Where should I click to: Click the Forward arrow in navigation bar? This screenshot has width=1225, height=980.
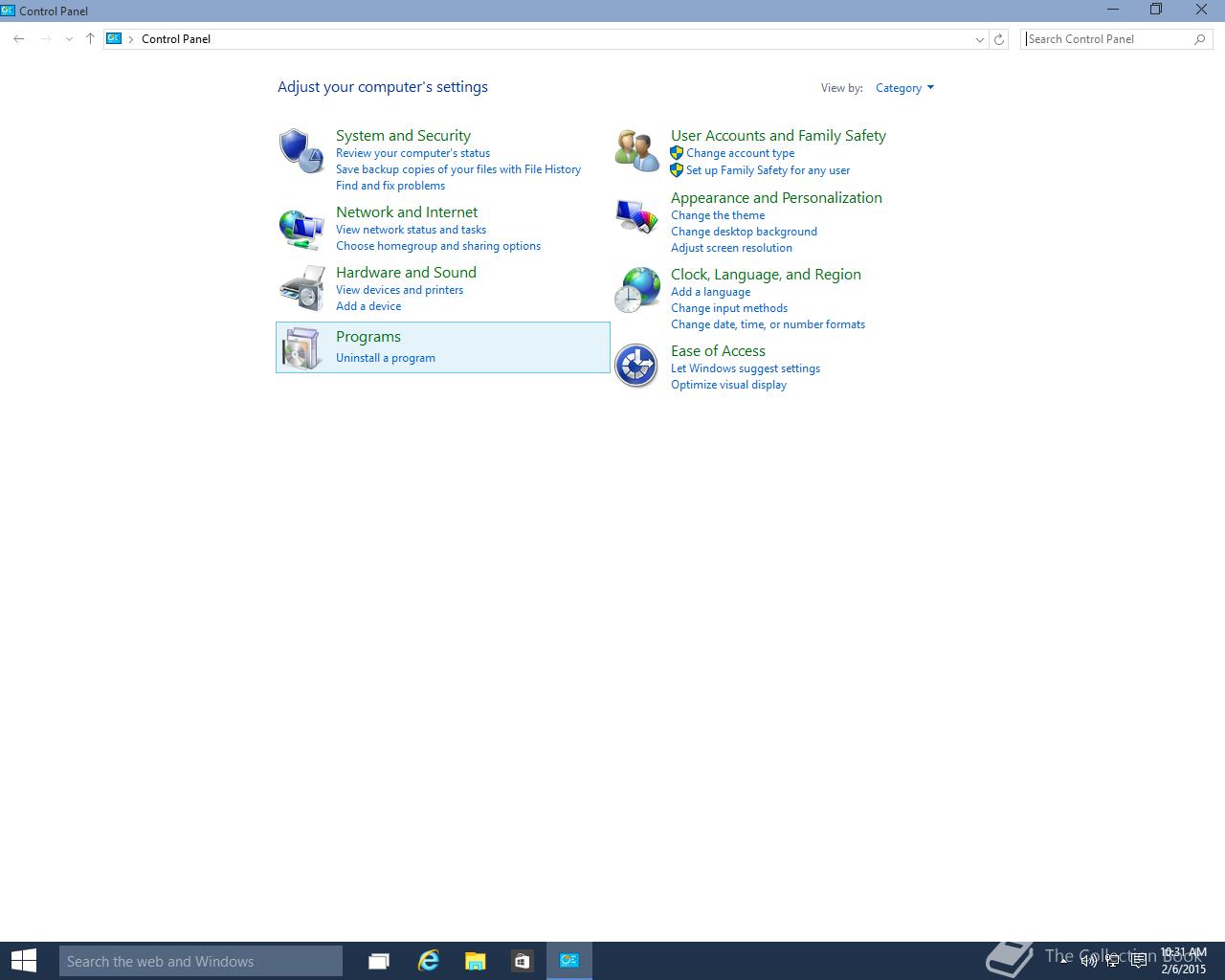(45, 39)
